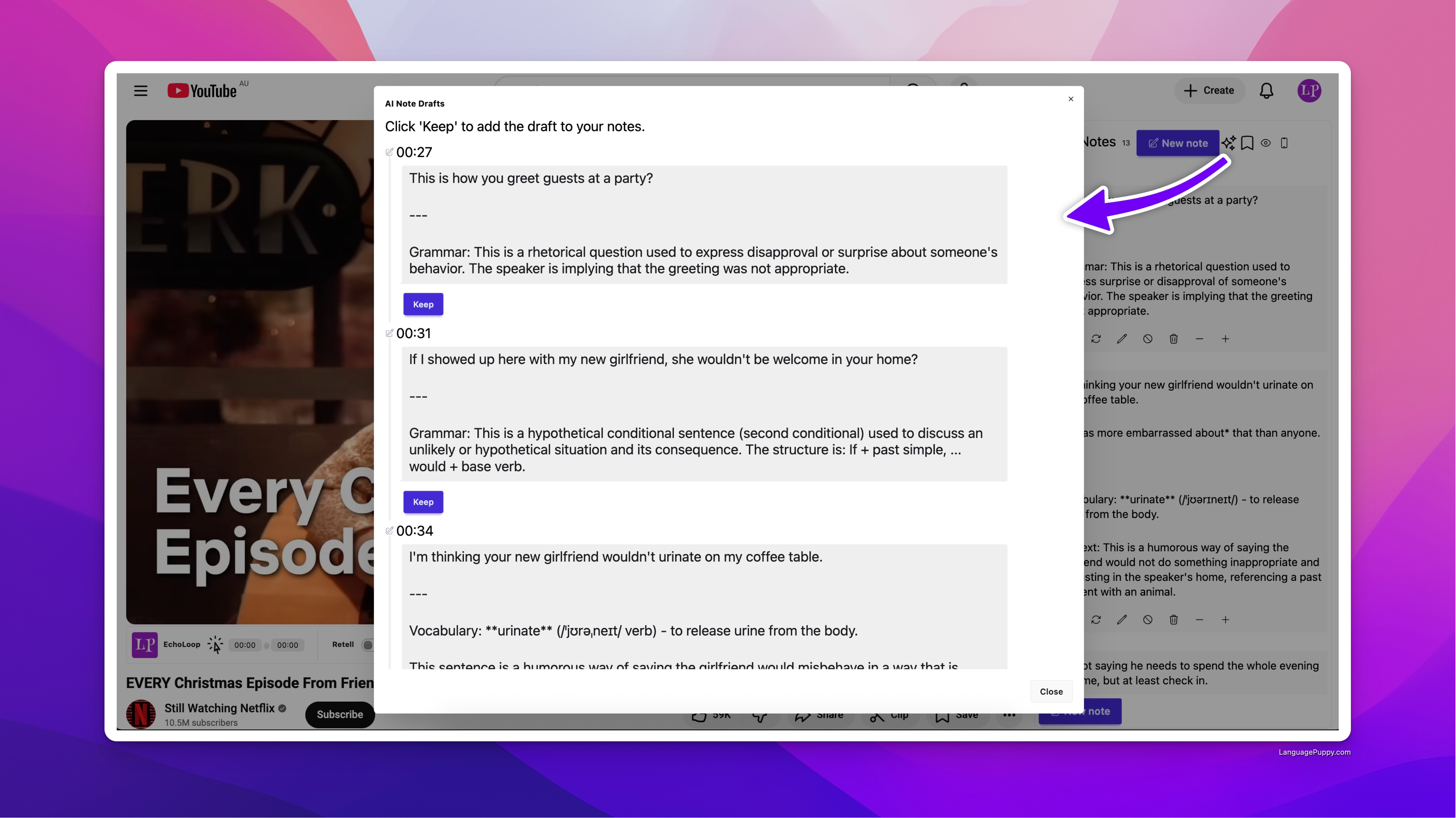Keep the 00:31 draft note
The image size is (1456, 818).
click(x=423, y=502)
